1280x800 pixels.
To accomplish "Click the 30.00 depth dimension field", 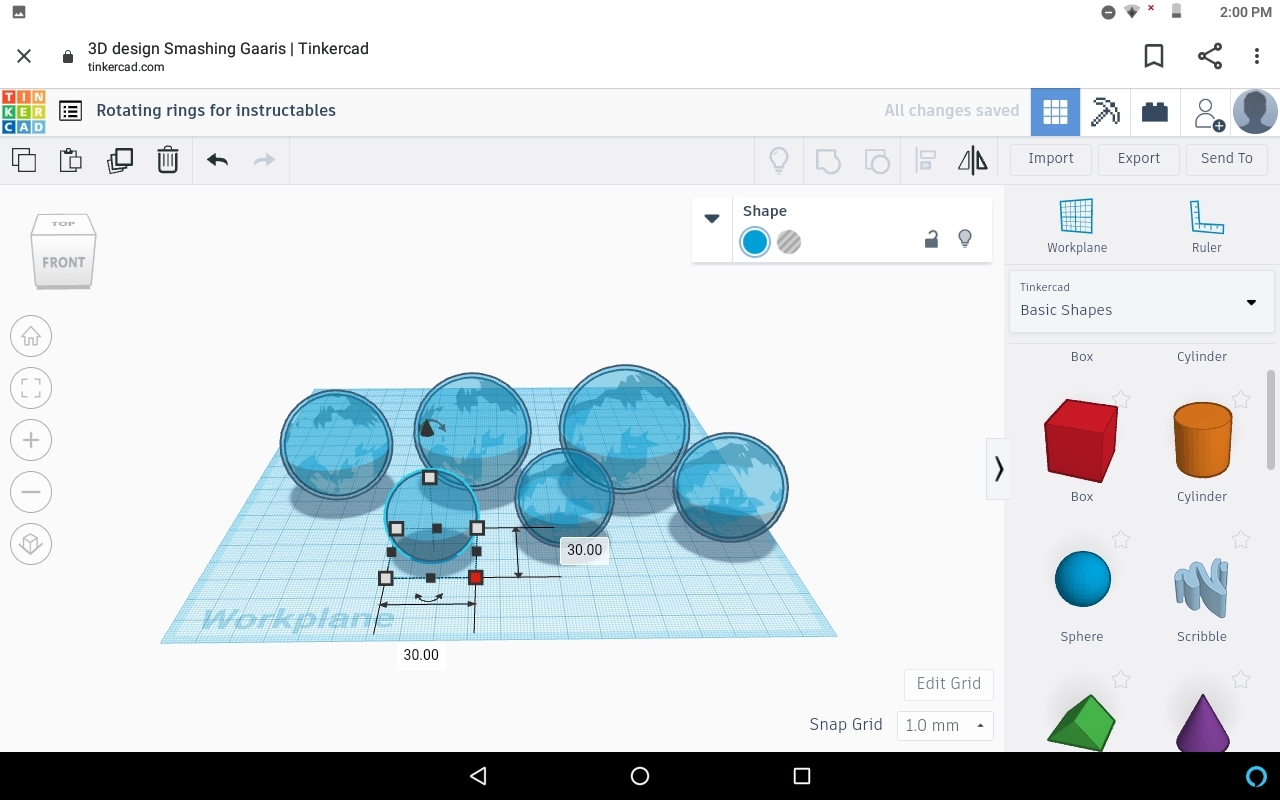I will [585, 550].
